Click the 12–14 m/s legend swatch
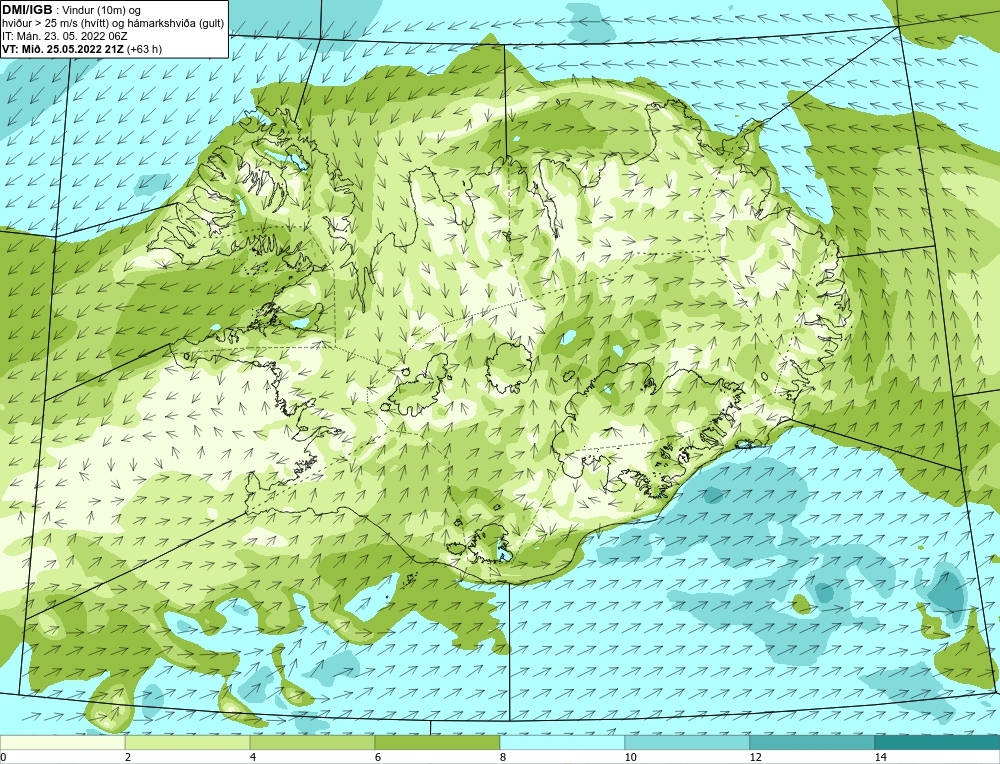 812,742
